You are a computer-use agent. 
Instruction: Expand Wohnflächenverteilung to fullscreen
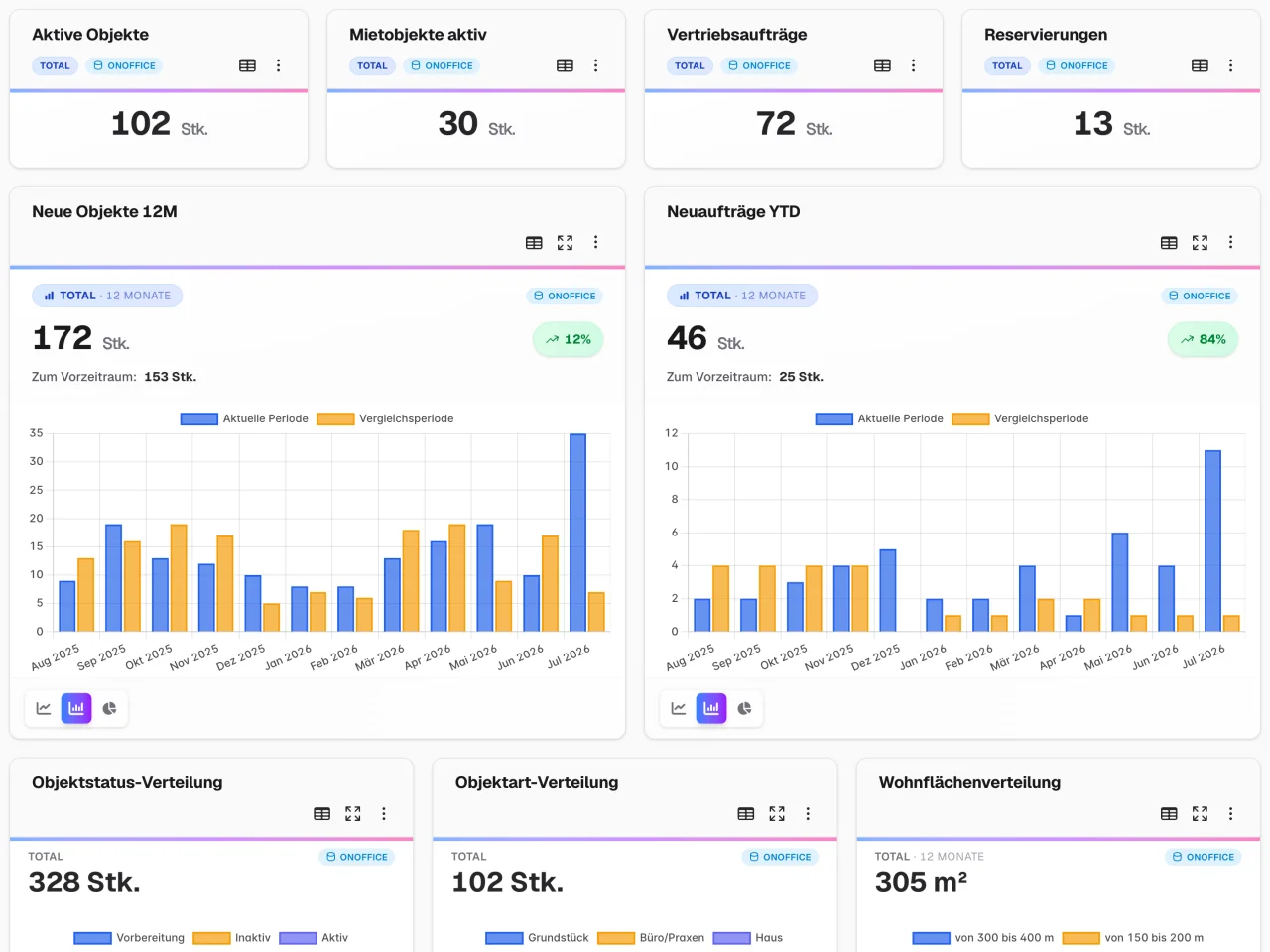1200,813
